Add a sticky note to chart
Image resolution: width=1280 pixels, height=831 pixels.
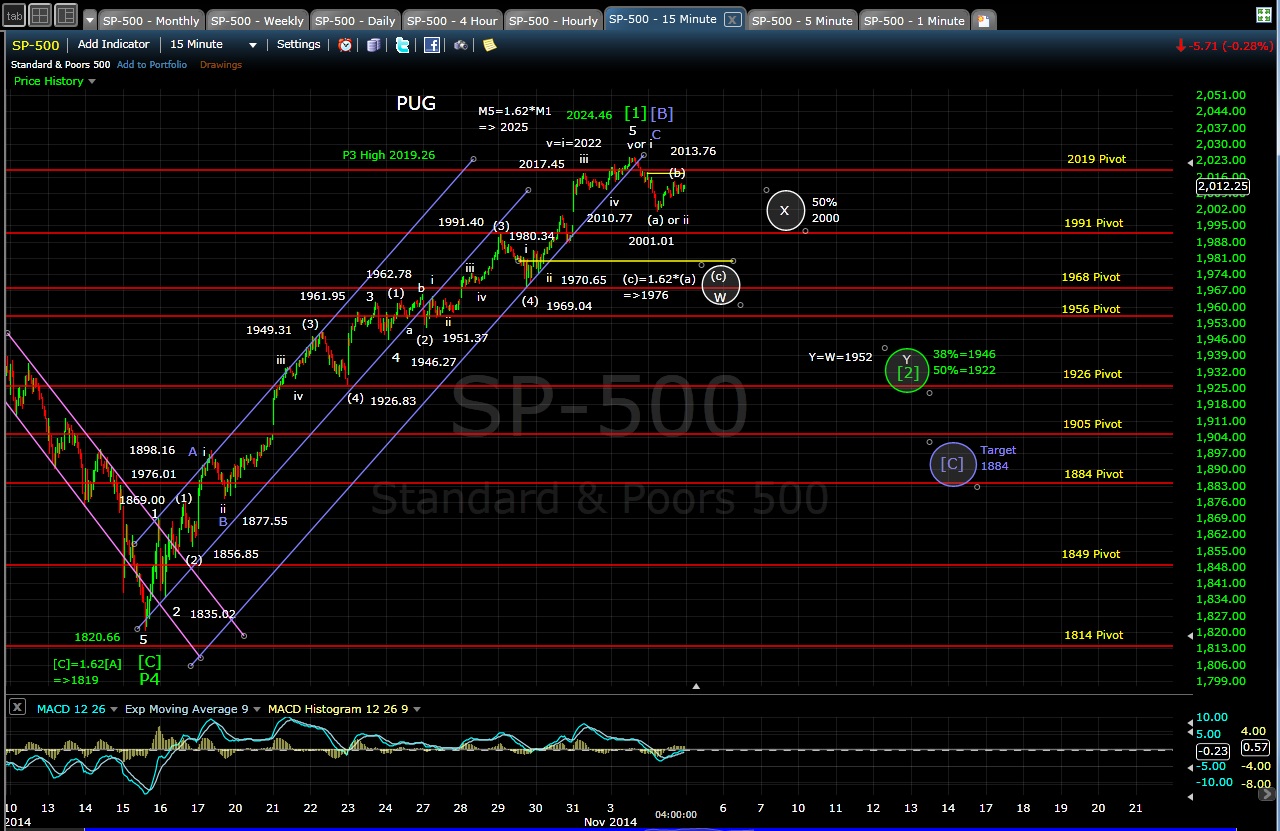pos(490,45)
